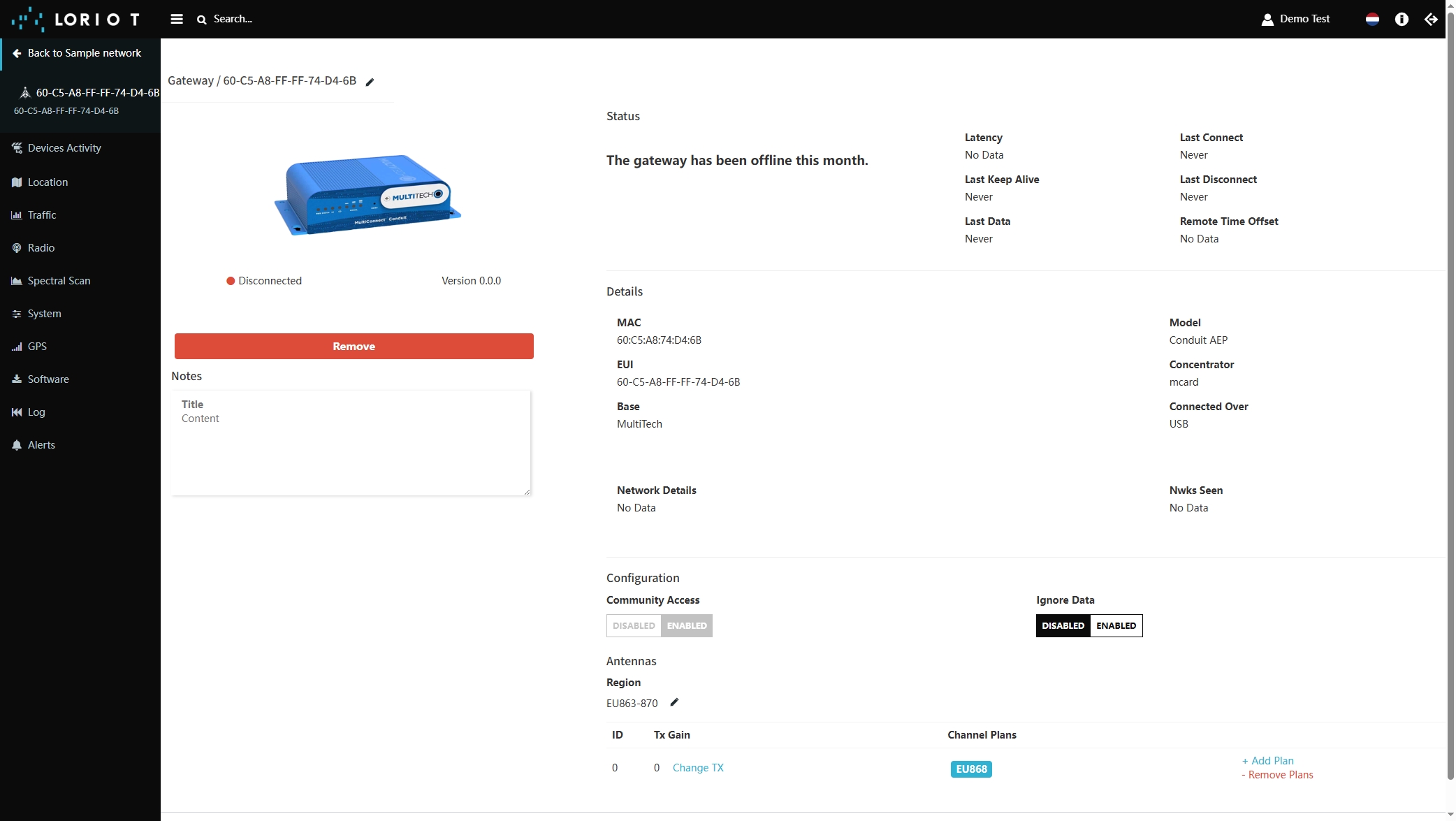Screen dimensions: 1456x821
Task: Switch Community Access to DISABLED
Action: click(x=634, y=625)
